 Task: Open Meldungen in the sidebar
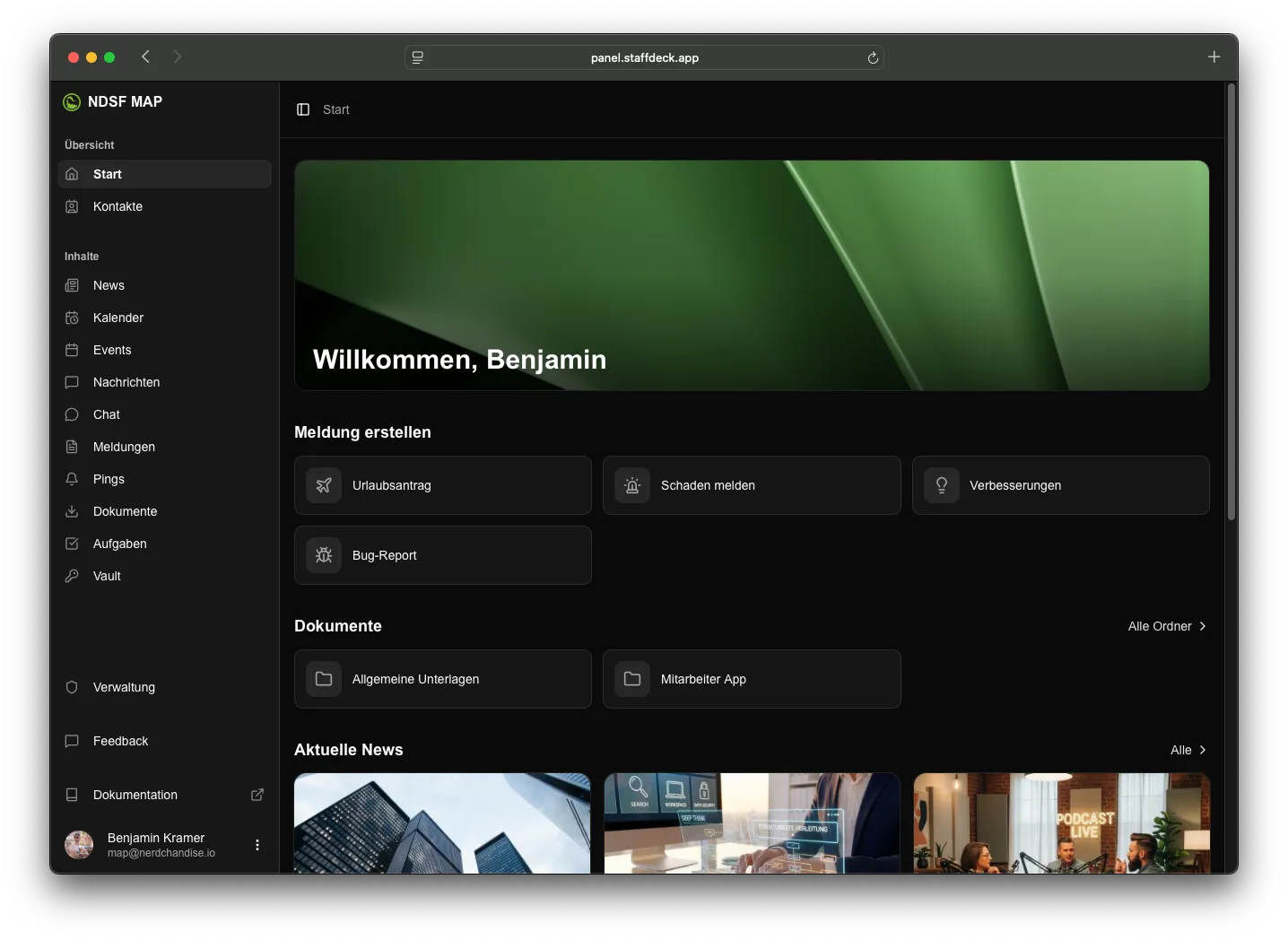click(164, 447)
